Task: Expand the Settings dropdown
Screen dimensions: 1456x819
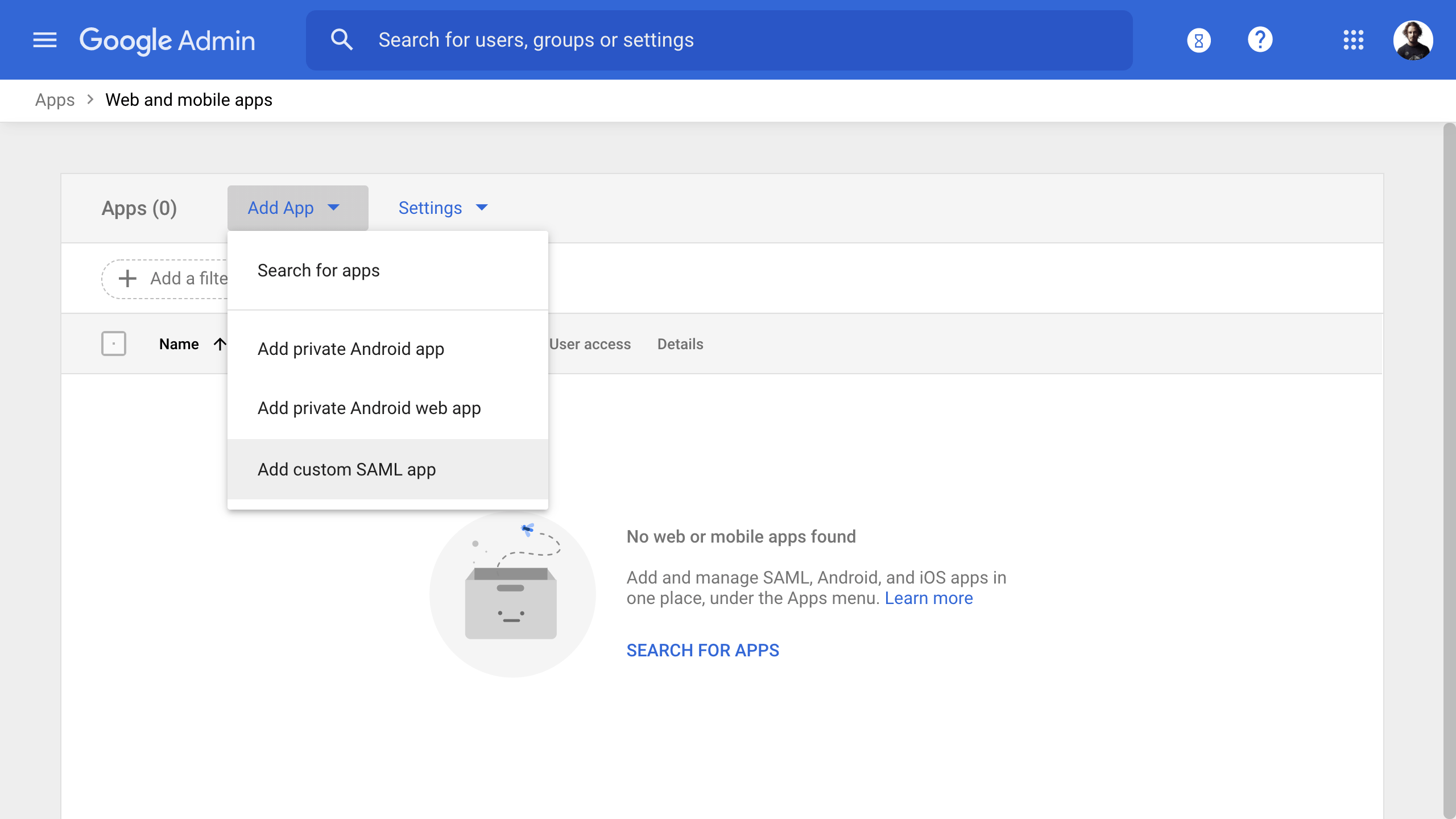Action: coord(443,208)
